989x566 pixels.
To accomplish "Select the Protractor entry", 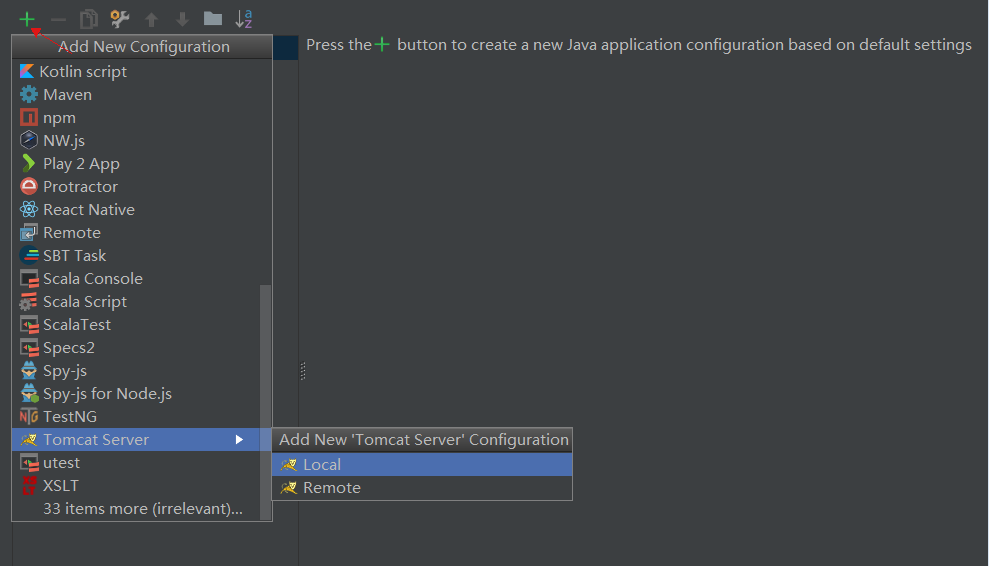I will pos(136,186).
